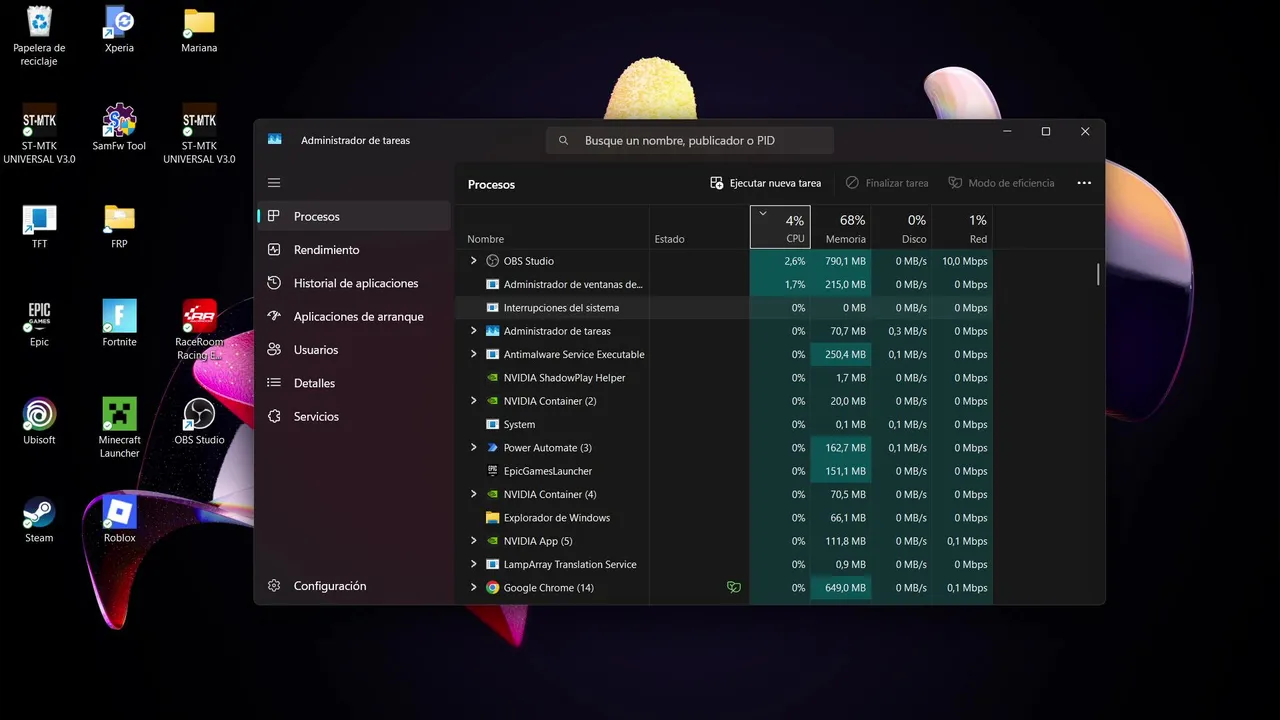The image size is (1280, 720).
Task: Open the hamburger navigation menu icon
Action: point(274,183)
